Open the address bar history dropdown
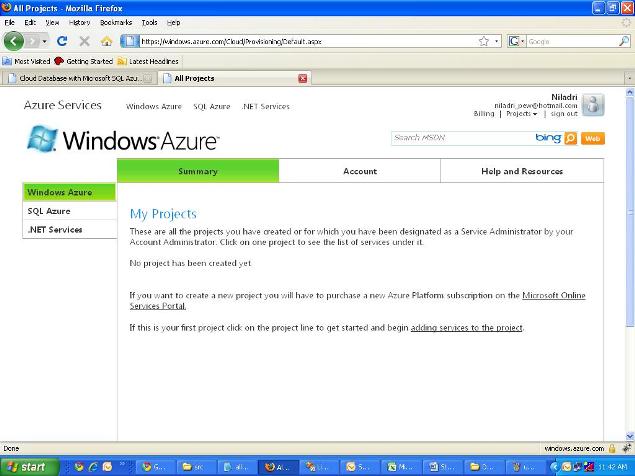Image resolution: width=635 pixels, height=476 pixels. [x=496, y=41]
